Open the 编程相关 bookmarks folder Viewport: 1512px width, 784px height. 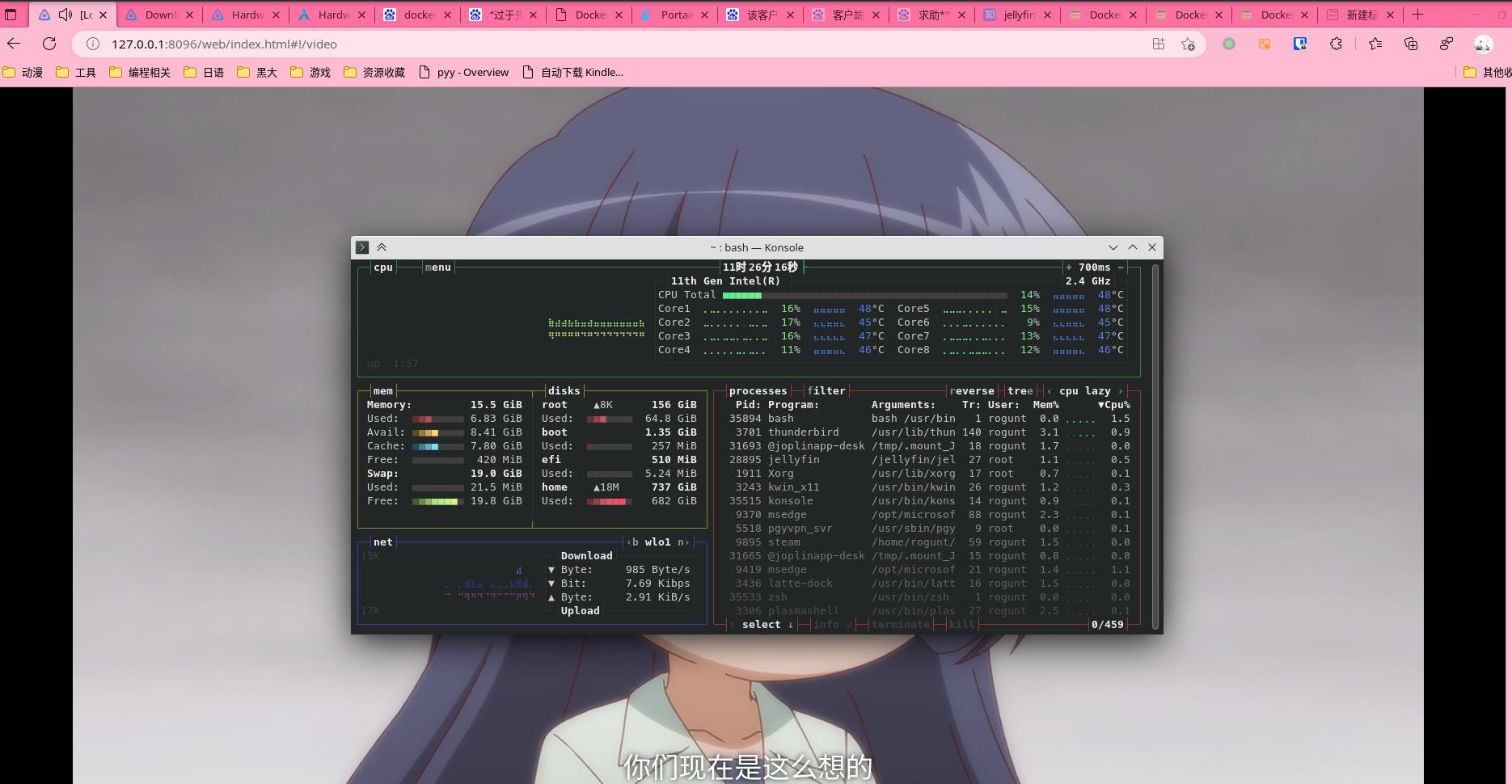pyautogui.click(x=140, y=72)
